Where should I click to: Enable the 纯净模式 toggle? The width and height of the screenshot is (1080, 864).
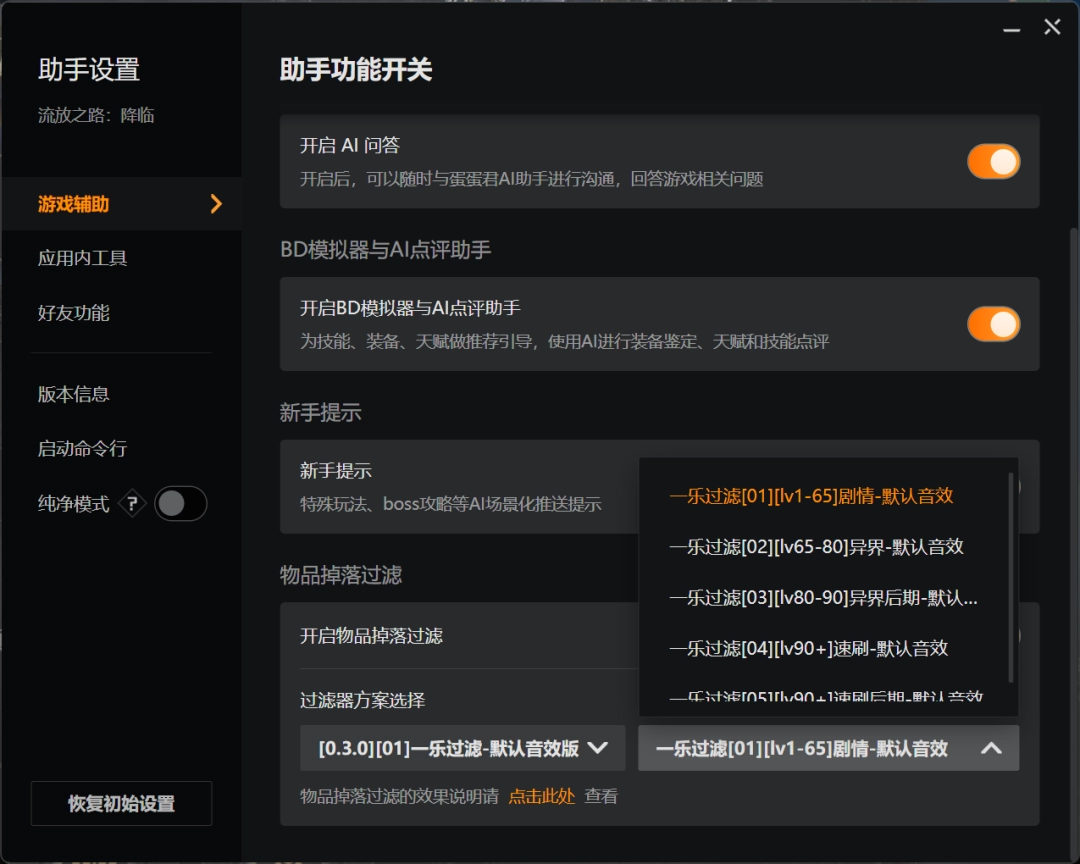[181, 504]
